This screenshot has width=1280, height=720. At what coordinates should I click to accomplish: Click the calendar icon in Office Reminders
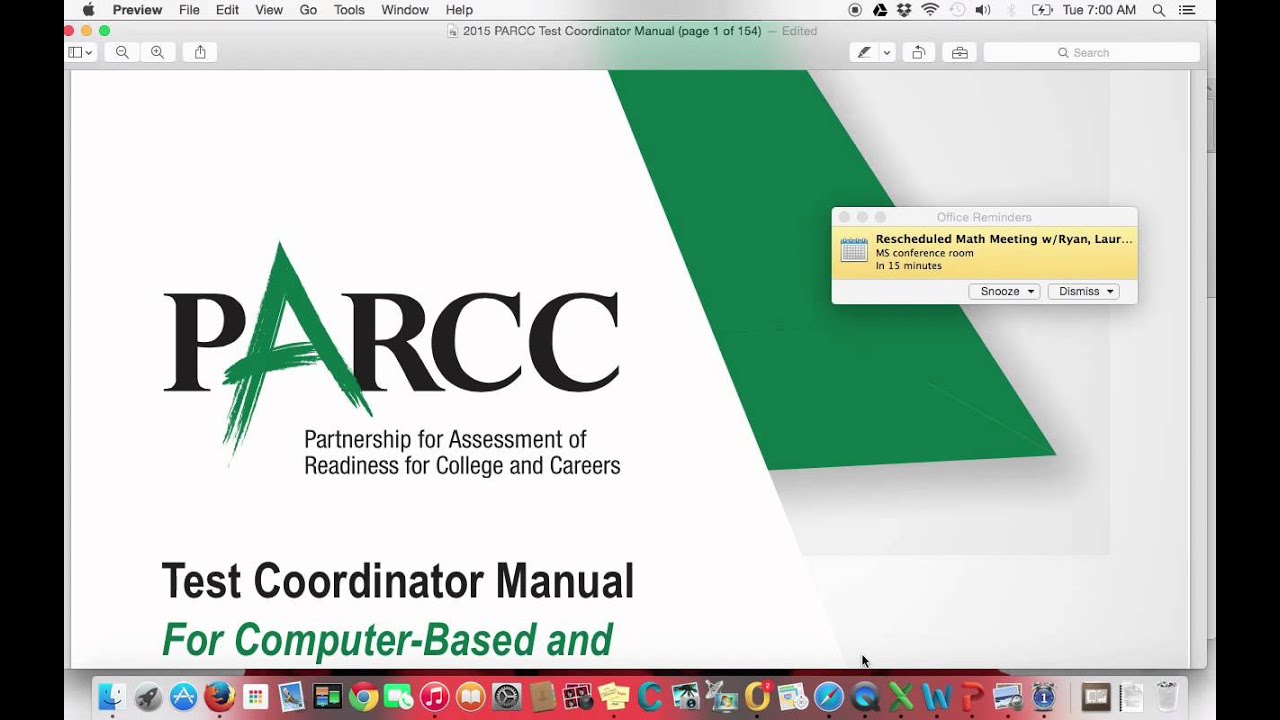click(854, 250)
